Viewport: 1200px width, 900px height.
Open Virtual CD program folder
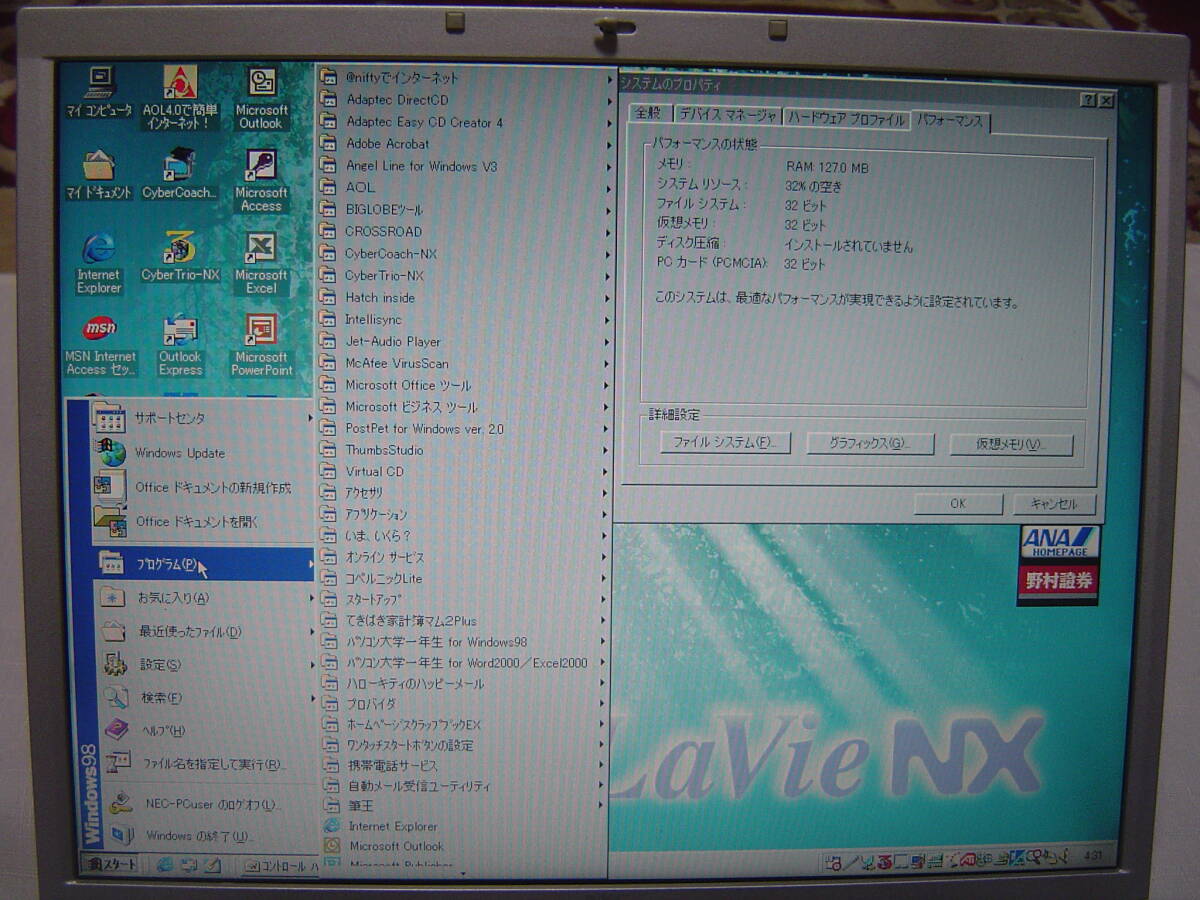(464, 471)
